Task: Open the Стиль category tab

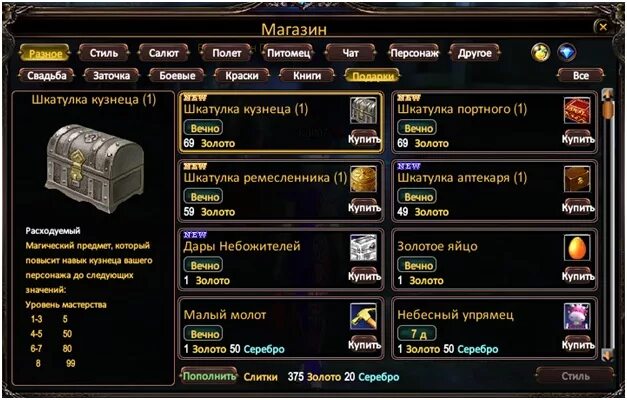Action: (x=104, y=53)
